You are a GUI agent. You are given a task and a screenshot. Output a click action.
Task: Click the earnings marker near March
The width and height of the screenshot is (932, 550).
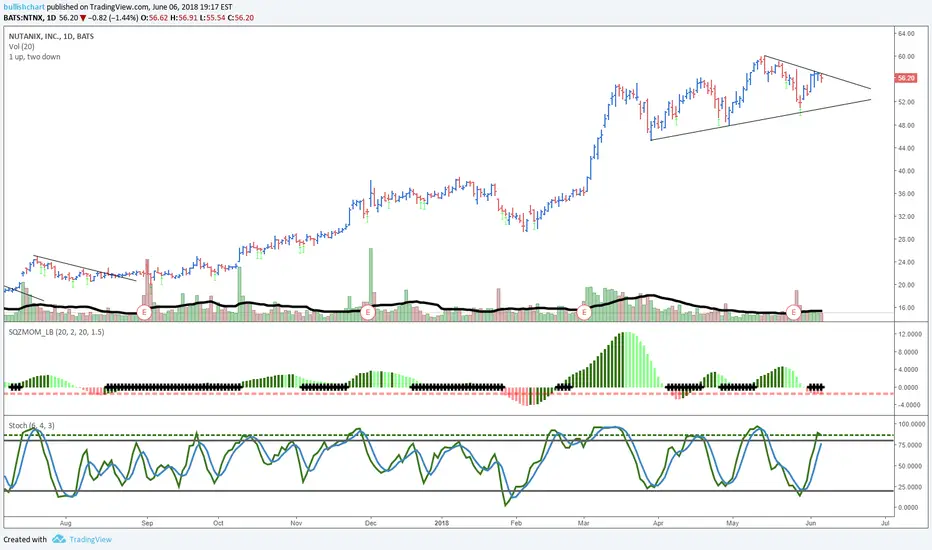[584, 312]
